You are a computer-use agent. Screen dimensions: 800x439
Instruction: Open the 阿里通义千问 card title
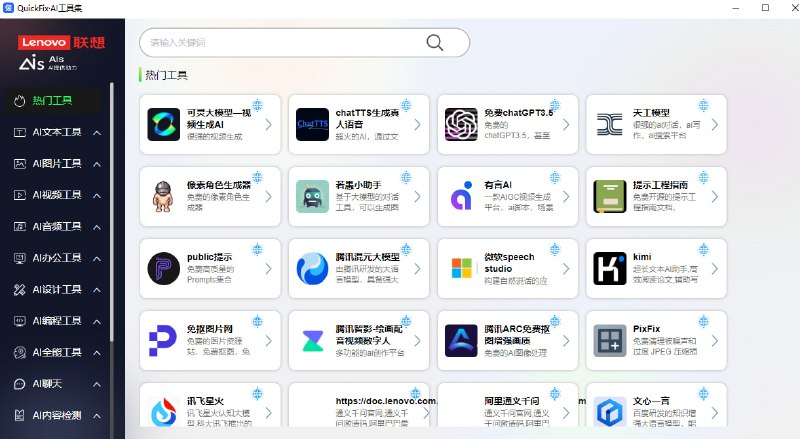coord(512,401)
